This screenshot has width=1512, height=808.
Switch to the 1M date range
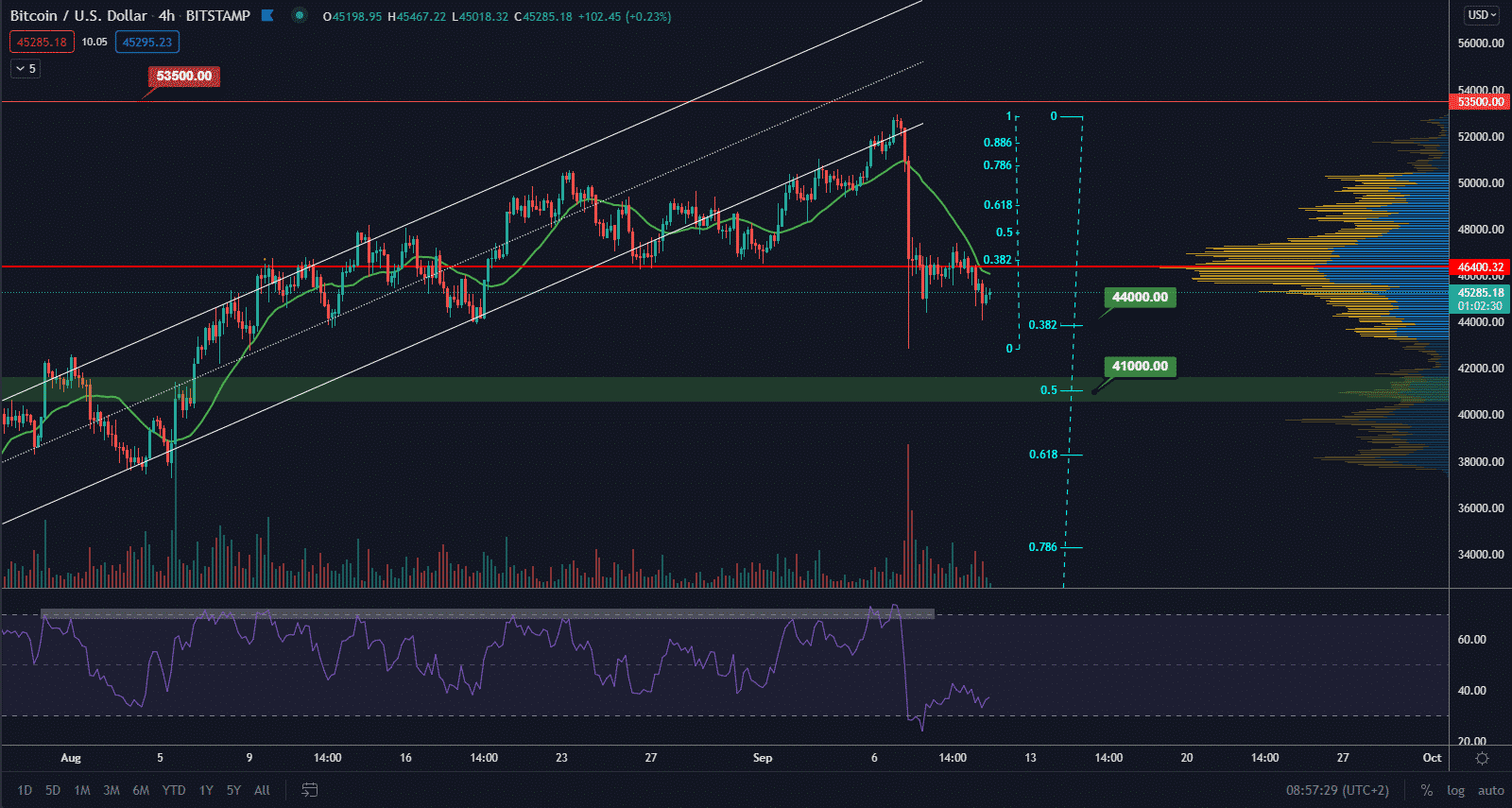point(82,790)
